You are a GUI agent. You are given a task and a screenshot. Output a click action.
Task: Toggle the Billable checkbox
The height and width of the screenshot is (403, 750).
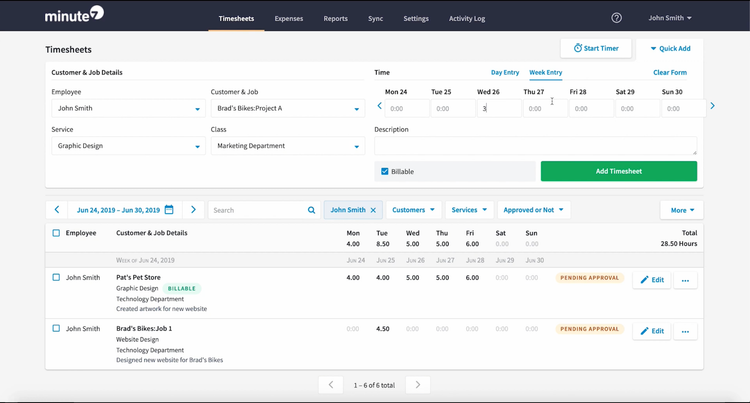[x=385, y=172]
